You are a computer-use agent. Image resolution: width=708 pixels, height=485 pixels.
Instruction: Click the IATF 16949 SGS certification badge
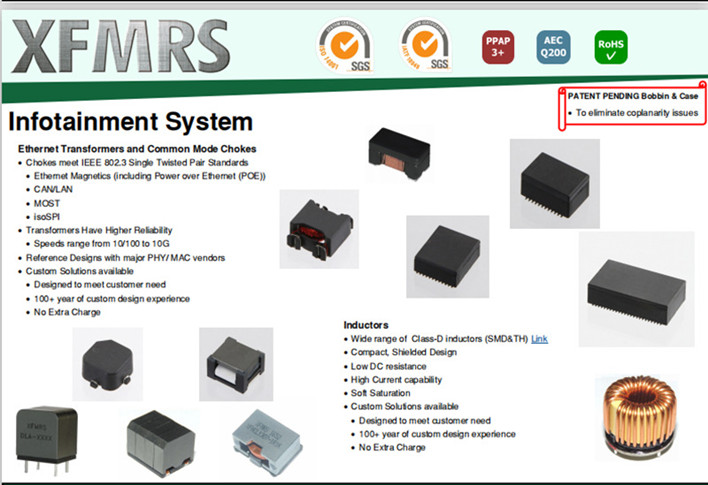(x=425, y=44)
